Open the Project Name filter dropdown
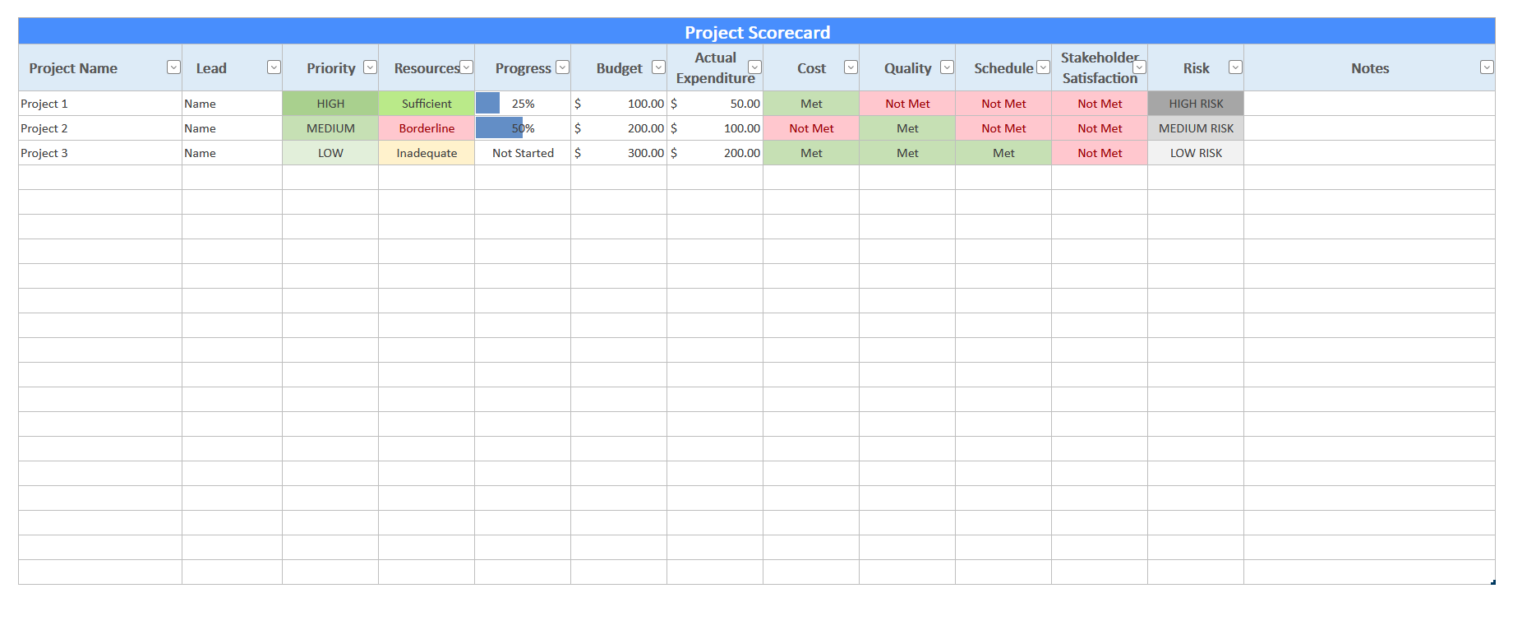 click(173, 67)
